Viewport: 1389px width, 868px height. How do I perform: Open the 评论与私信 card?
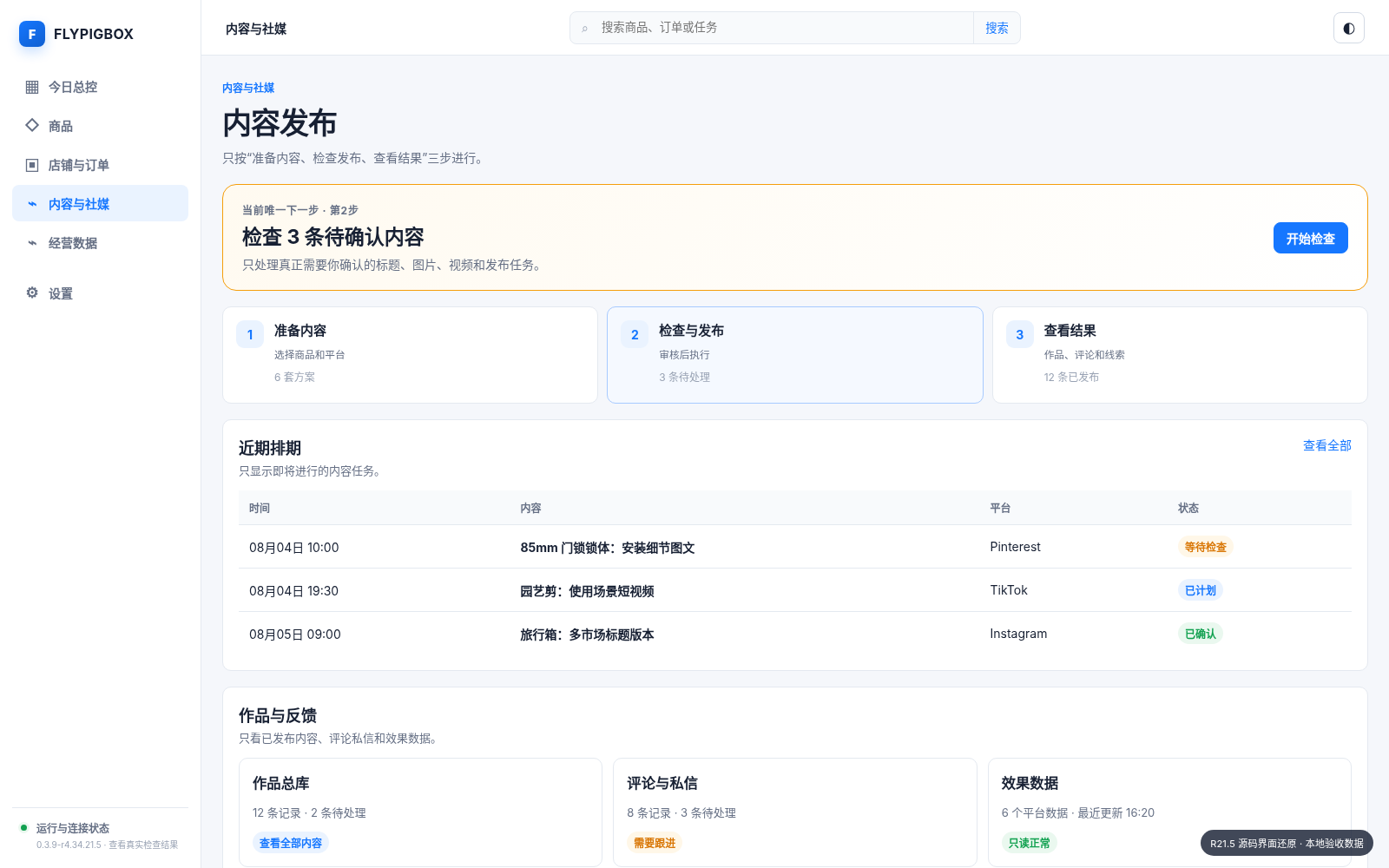point(795,812)
